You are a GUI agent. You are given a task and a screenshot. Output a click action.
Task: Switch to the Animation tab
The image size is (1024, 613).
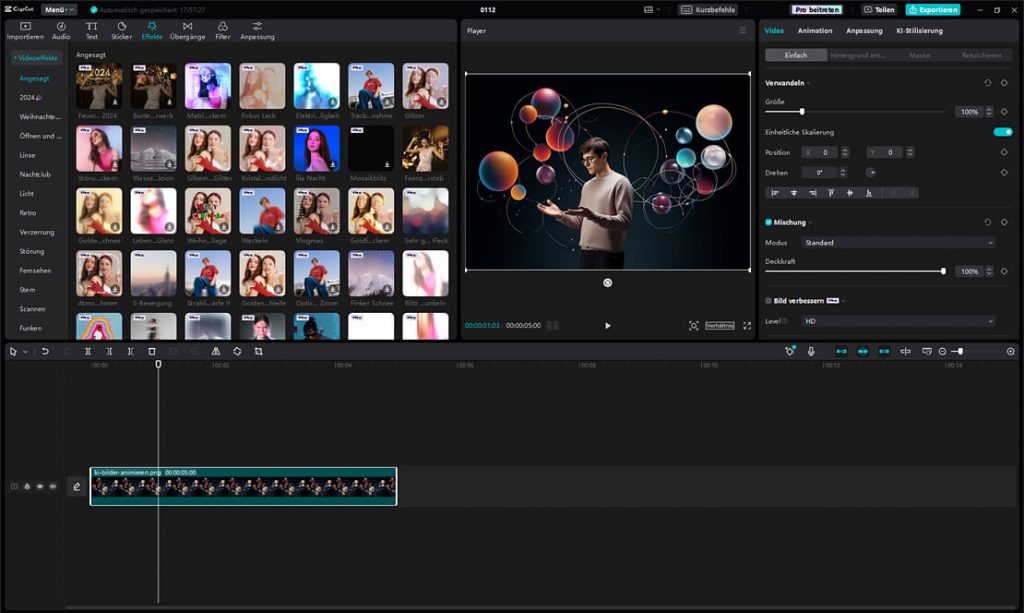[x=814, y=31]
